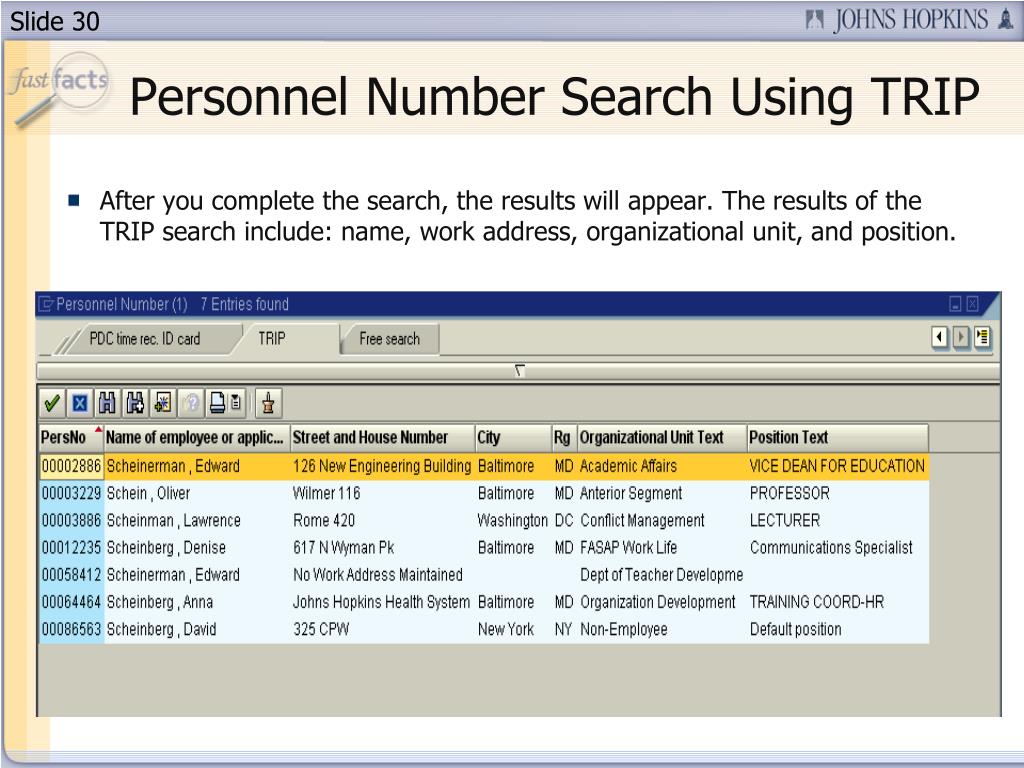The height and width of the screenshot is (768, 1024).
Task: Show previous tabs with left arrow
Action: [940, 338]
